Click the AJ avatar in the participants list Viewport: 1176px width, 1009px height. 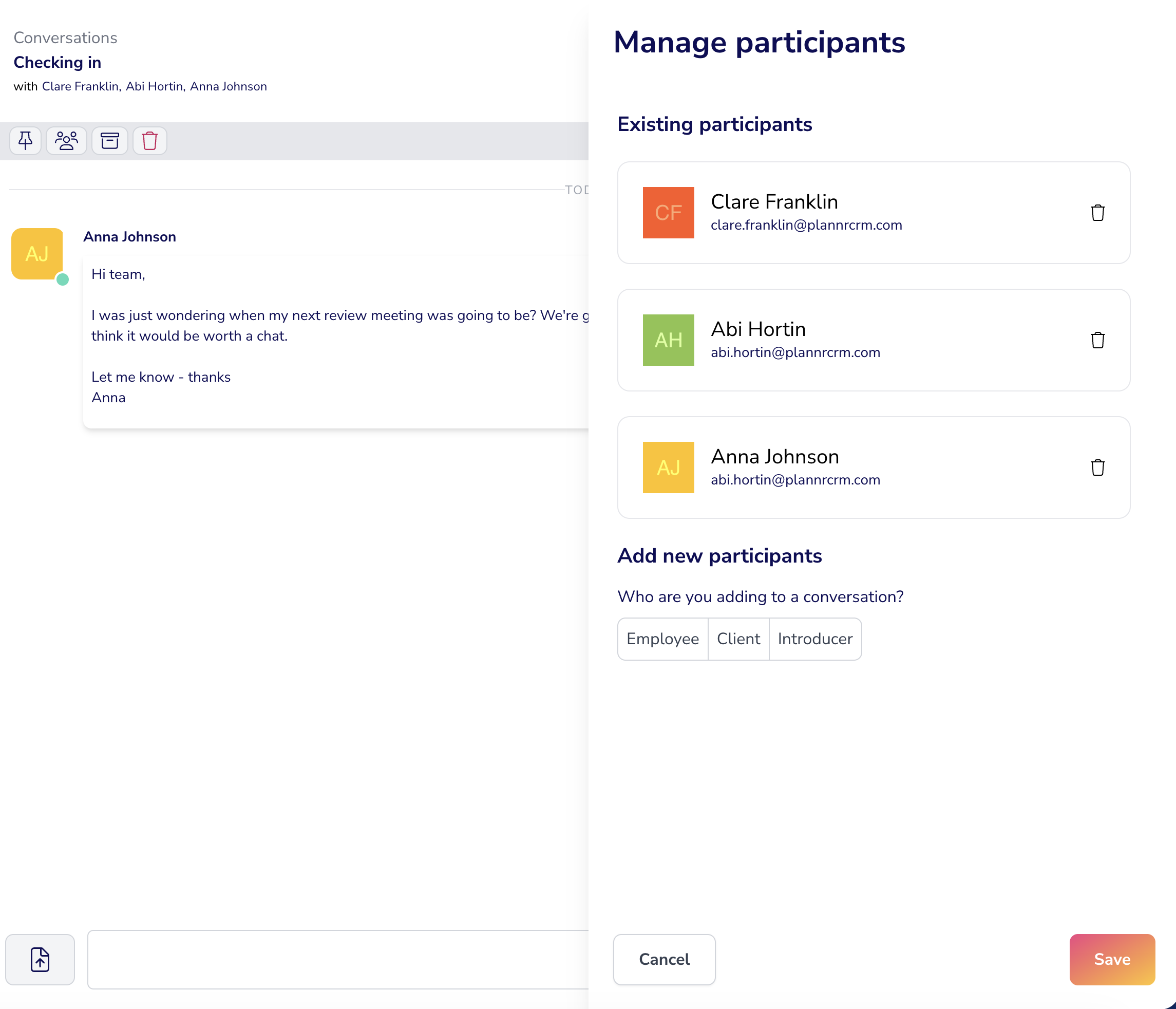[668, 468]
